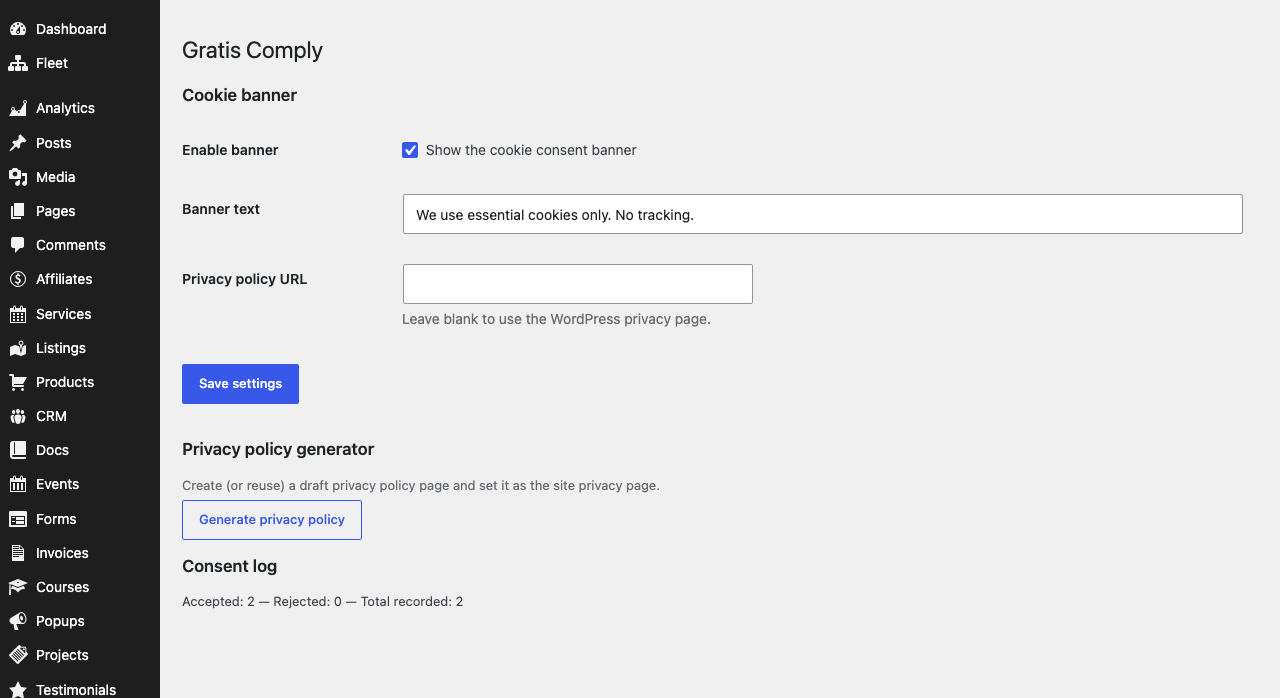Click the Products cart icon
This screenshot has height=698, width=1280.
click(18, 382)
